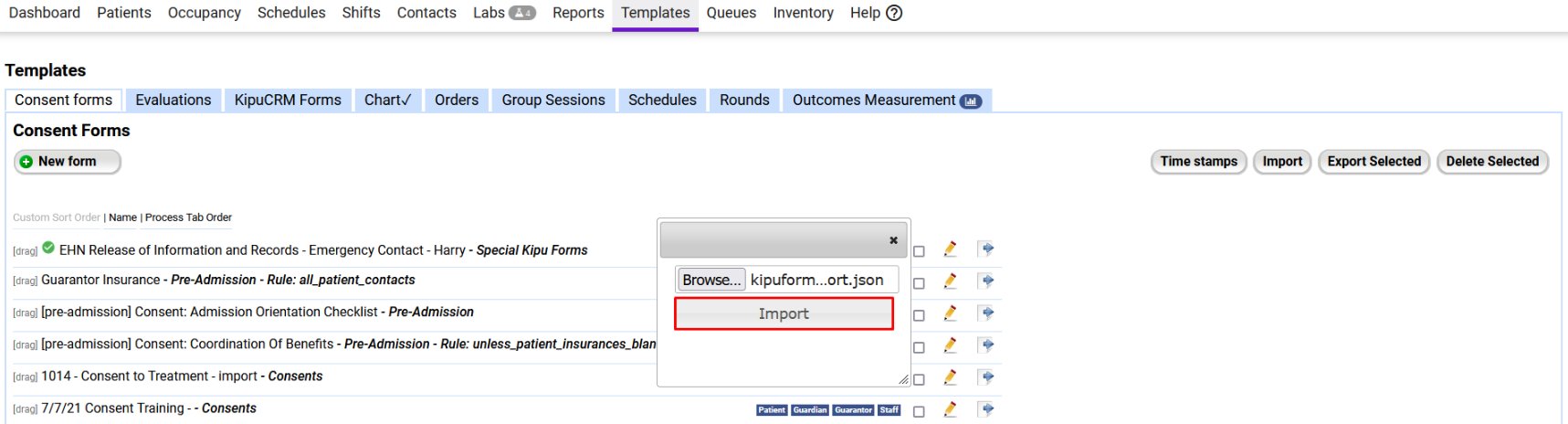Screen dimensions: 1568x424
Task: Open the Evaluations tab
Action: pos(174,101)
